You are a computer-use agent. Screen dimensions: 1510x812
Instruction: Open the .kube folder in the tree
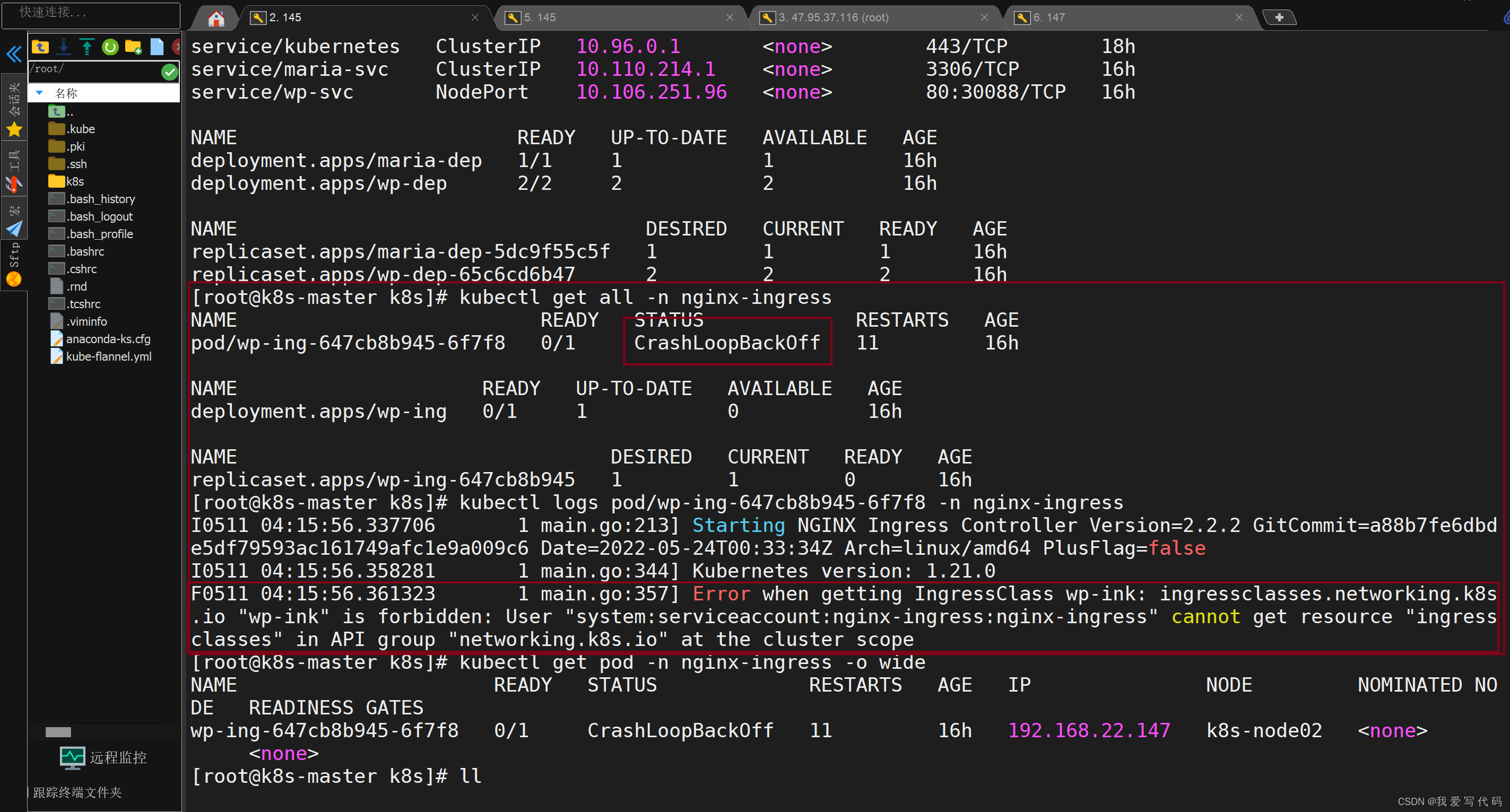tap(80, 129)
